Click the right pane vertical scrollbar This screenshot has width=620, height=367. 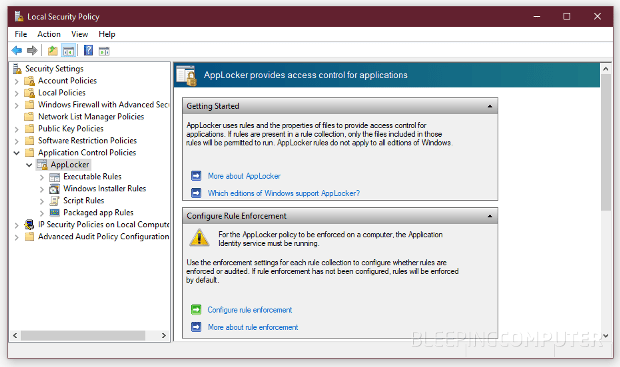pyautogui.click(x=605, y=202)
